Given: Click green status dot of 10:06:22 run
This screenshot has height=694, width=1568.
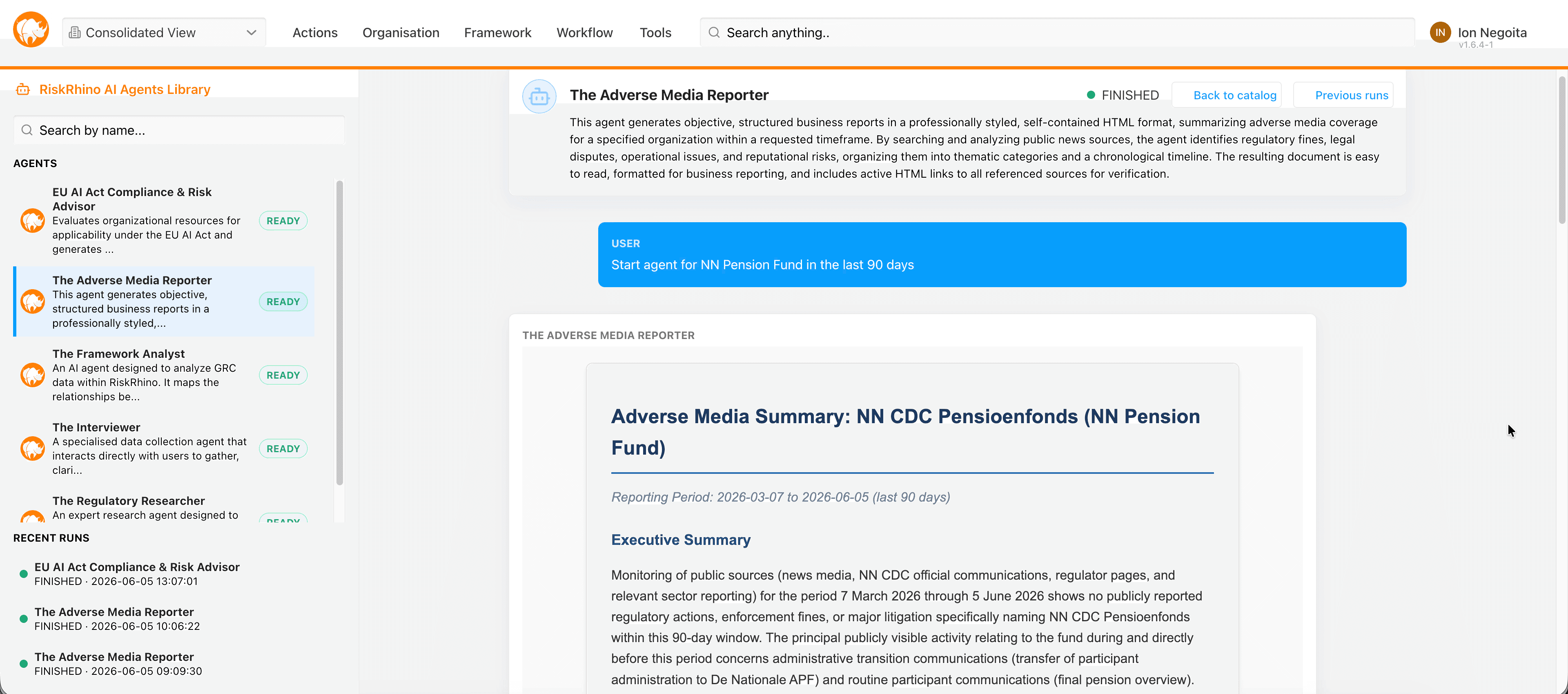Looking at the screenshot, I should 24,619.
